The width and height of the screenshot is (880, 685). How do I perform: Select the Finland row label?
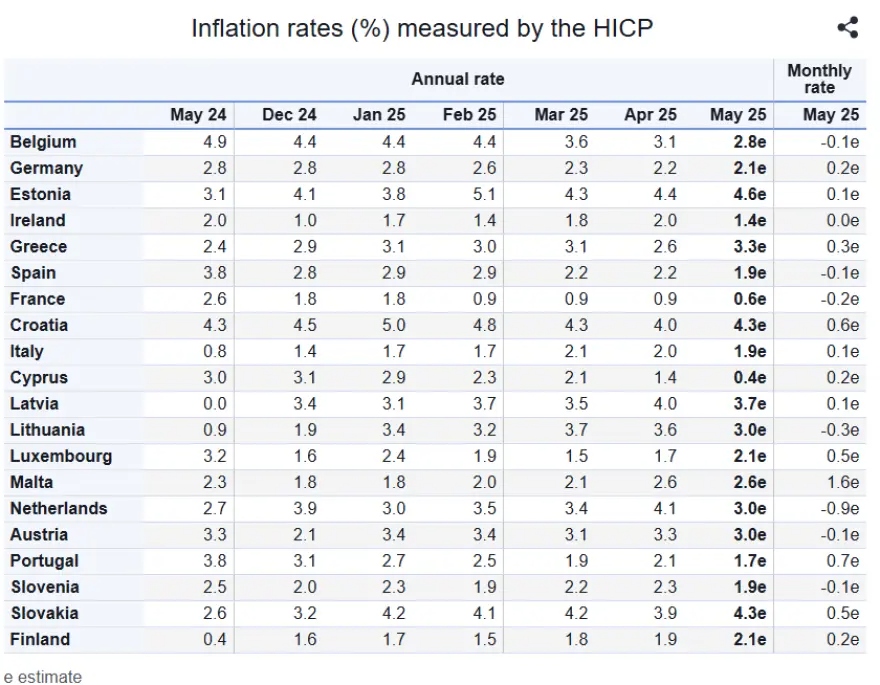40,640
